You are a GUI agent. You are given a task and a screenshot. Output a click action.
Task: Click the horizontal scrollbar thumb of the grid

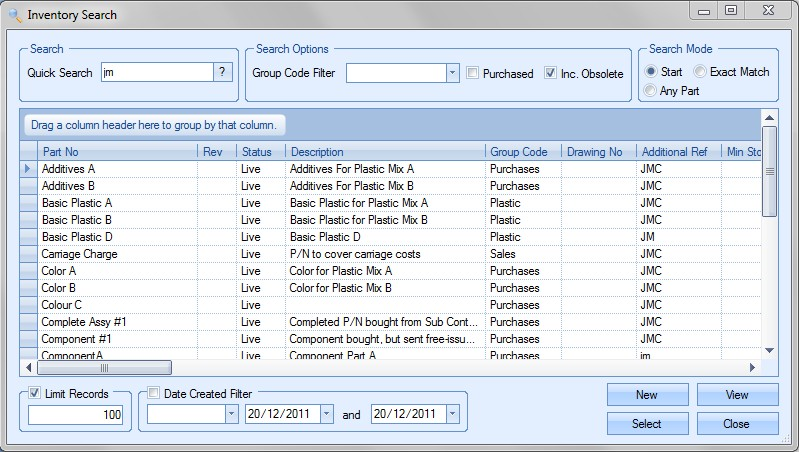[104, 367]
